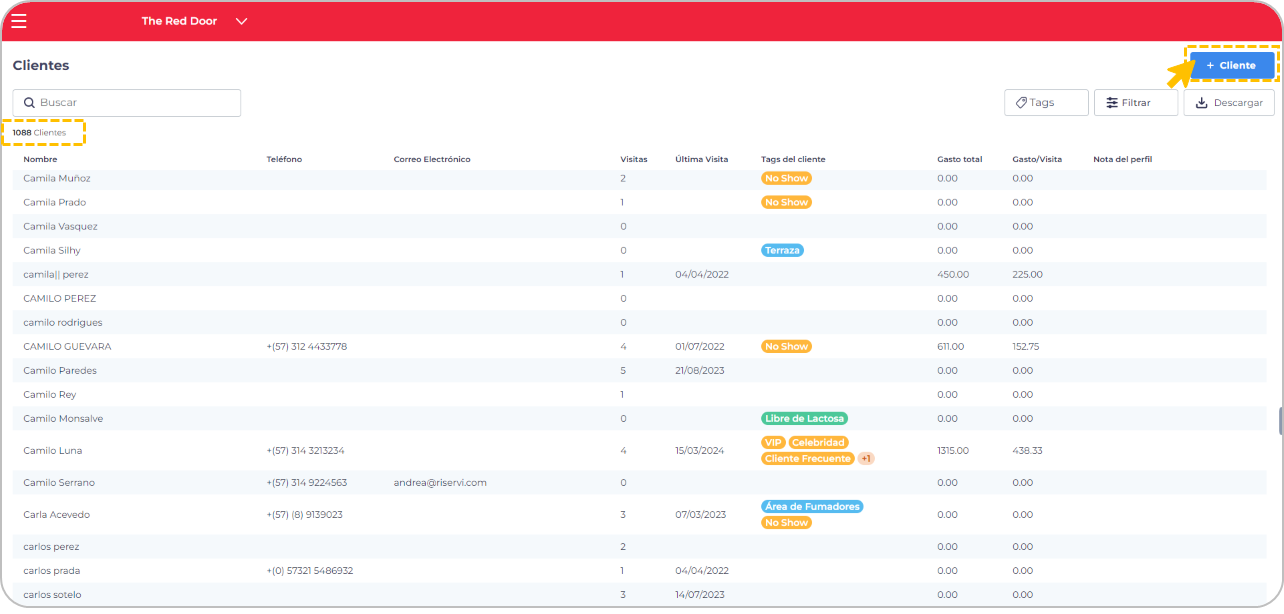Click No Show tag on Camila Muñoz
The image size is (1284, 614).
[x=786, y=178]
